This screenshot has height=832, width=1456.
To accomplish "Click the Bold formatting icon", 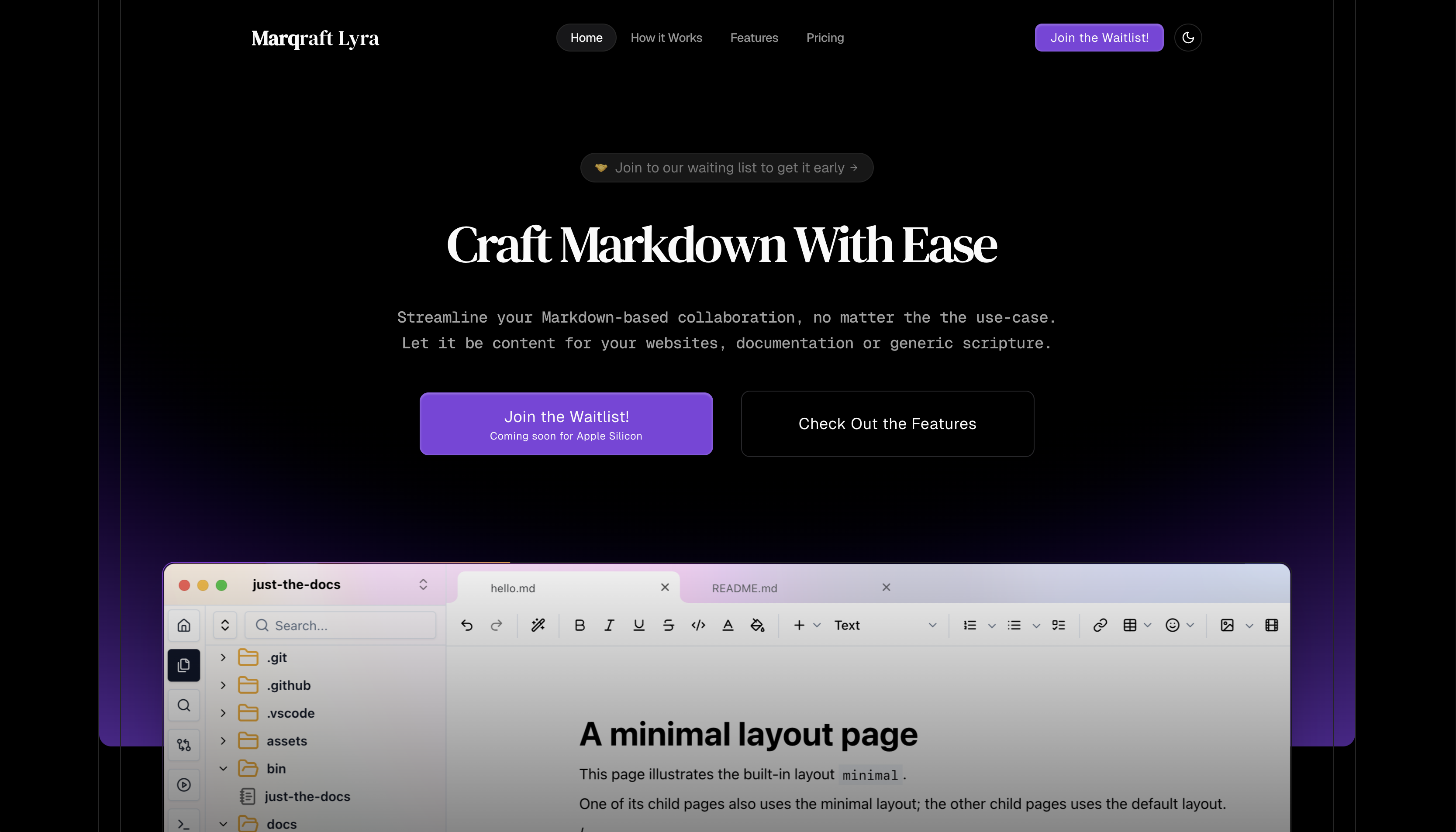I will click(x=579, y=625).
